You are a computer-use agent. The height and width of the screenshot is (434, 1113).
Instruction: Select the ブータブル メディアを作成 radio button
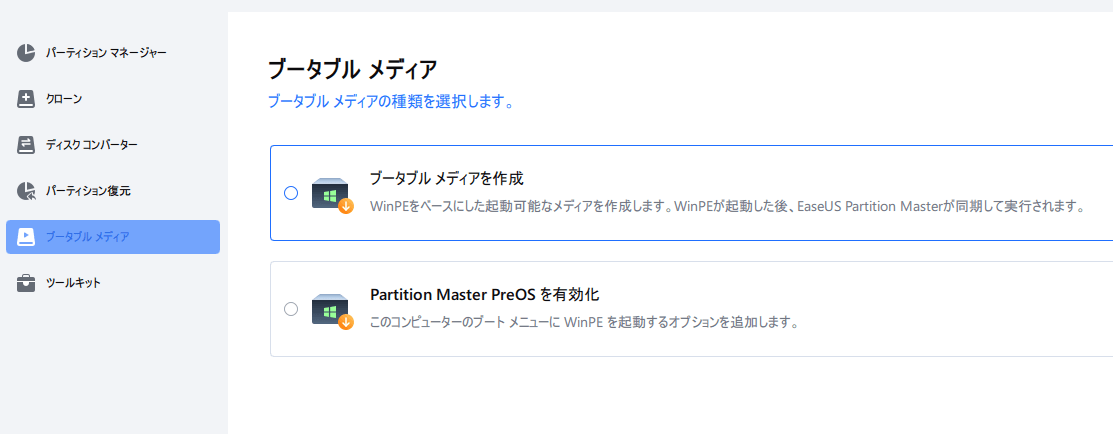pyautogui.click(x=290, y=193)
